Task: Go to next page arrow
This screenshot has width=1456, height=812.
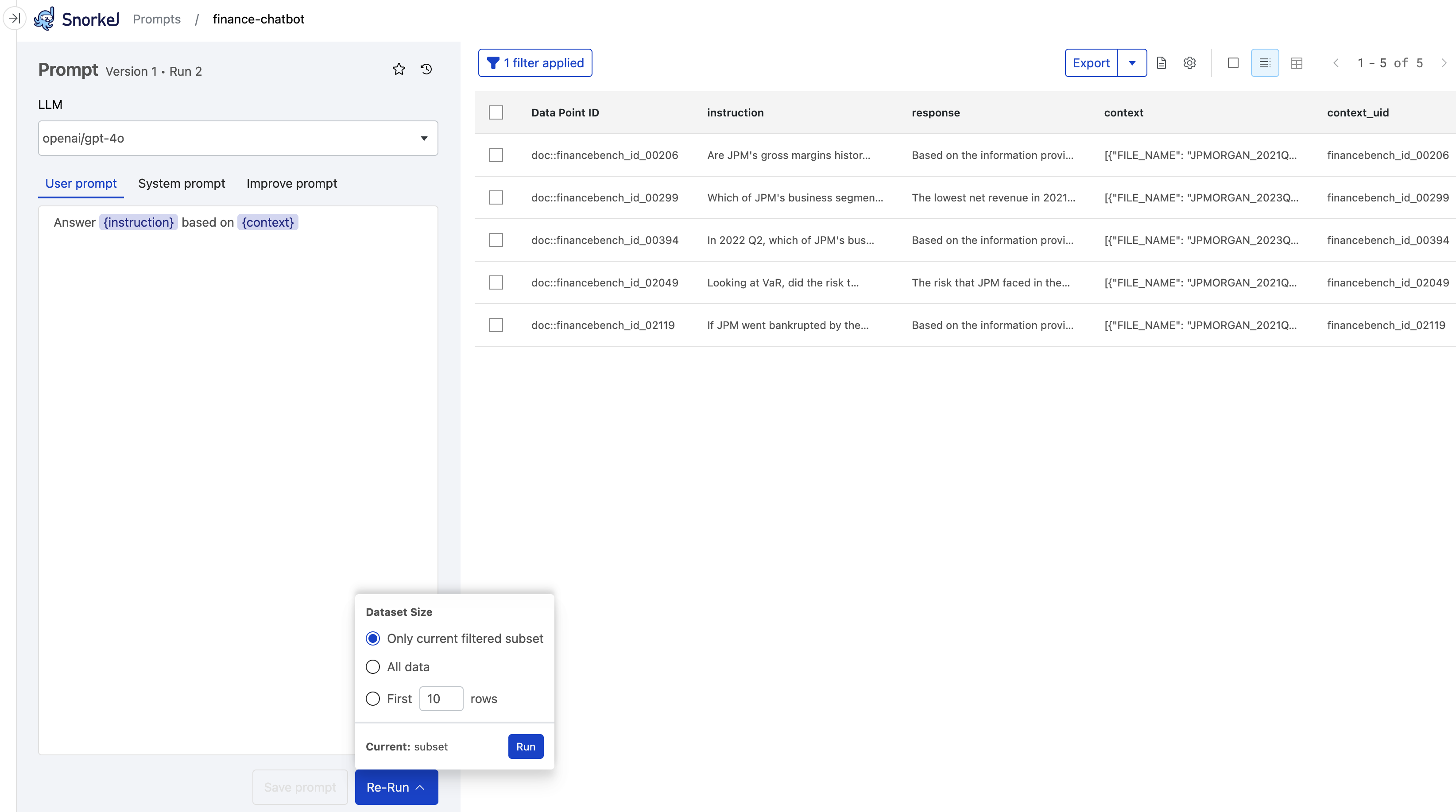Action: tap(1444, 63)
